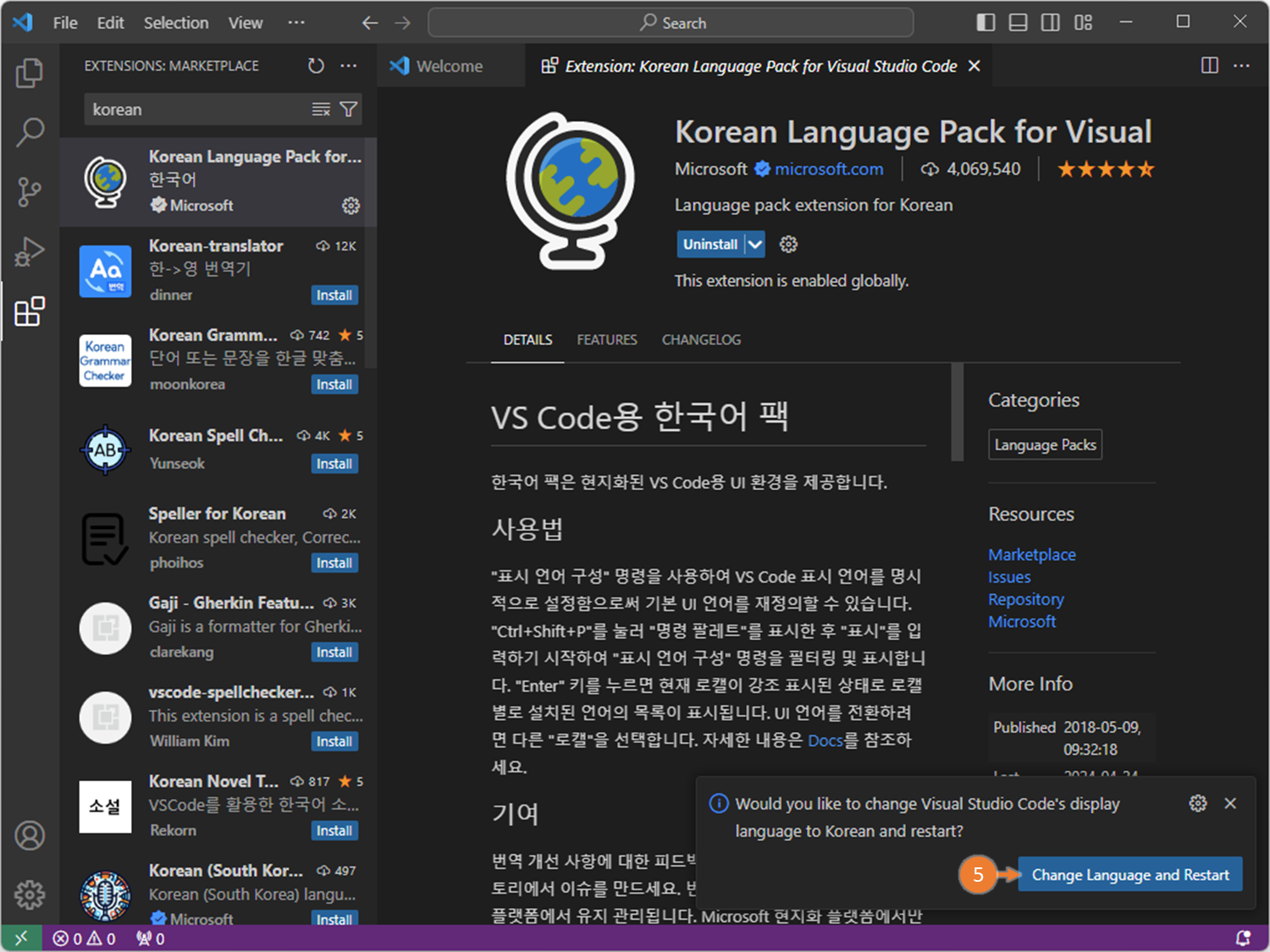The height and width of the screenshot is (952, 1270).
Task: Select the Extensions view icon
Action: click(30, 311)
